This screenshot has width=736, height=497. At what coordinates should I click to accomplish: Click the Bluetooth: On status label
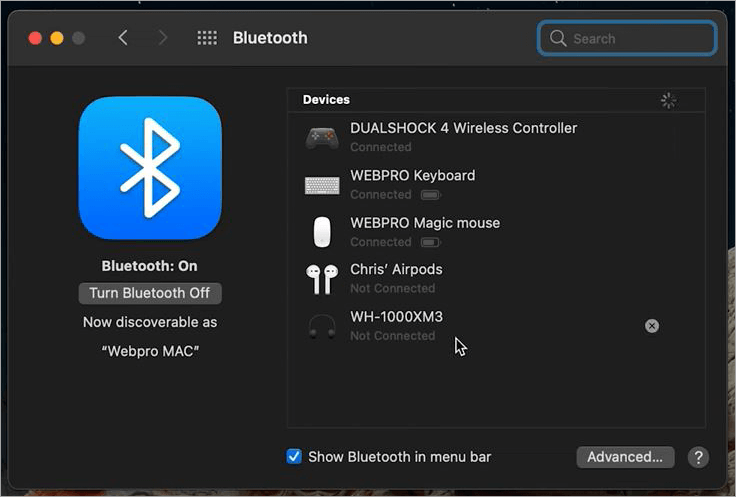[150, 266]
